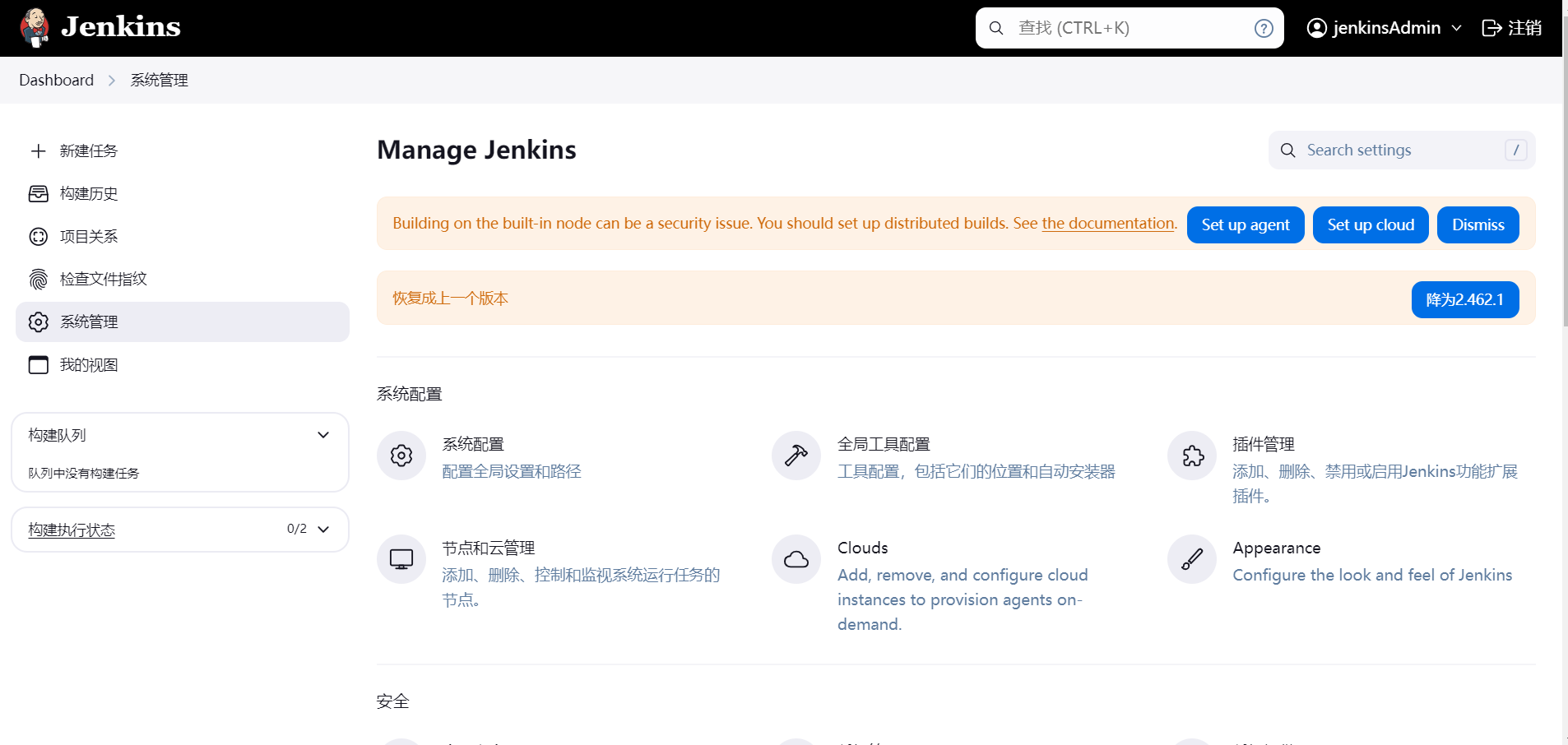Focus the Search settings input field
Viewport: 1568px width, 745px height.
pos(1402,150)
